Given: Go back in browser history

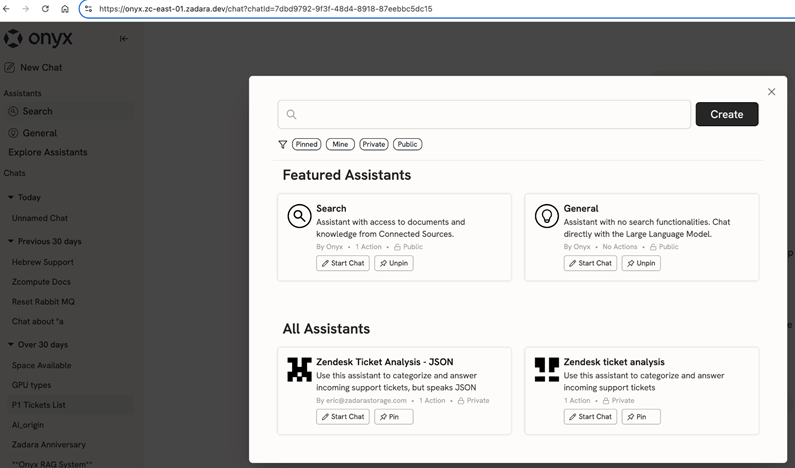Looking at the screenshot, I should [x=7, y=9].
